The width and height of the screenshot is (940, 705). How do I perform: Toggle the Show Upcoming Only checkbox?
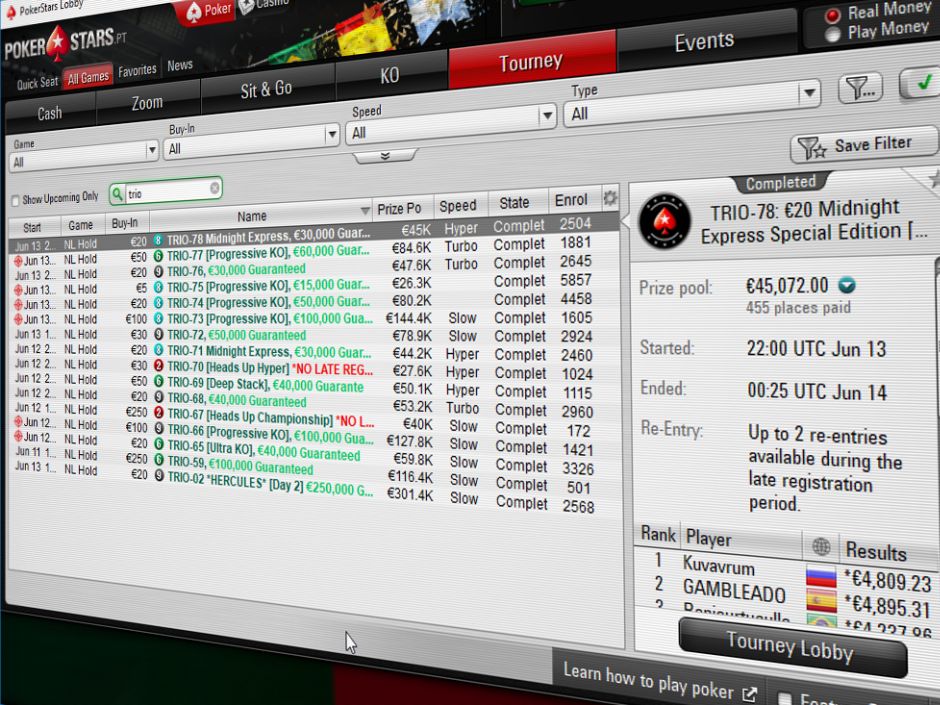tap(16, 201)
